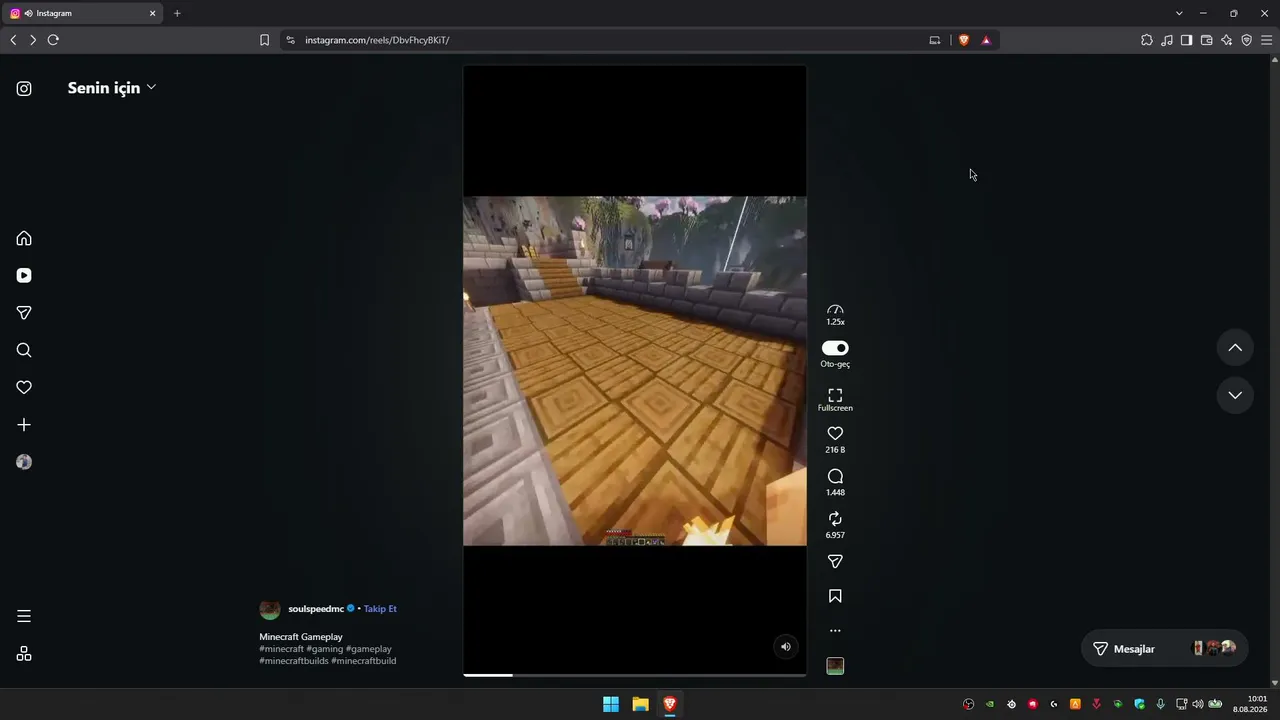The image size is (1280, 720).
Task: Open soulspeedmc avatar picture
Action: [269, 609]
